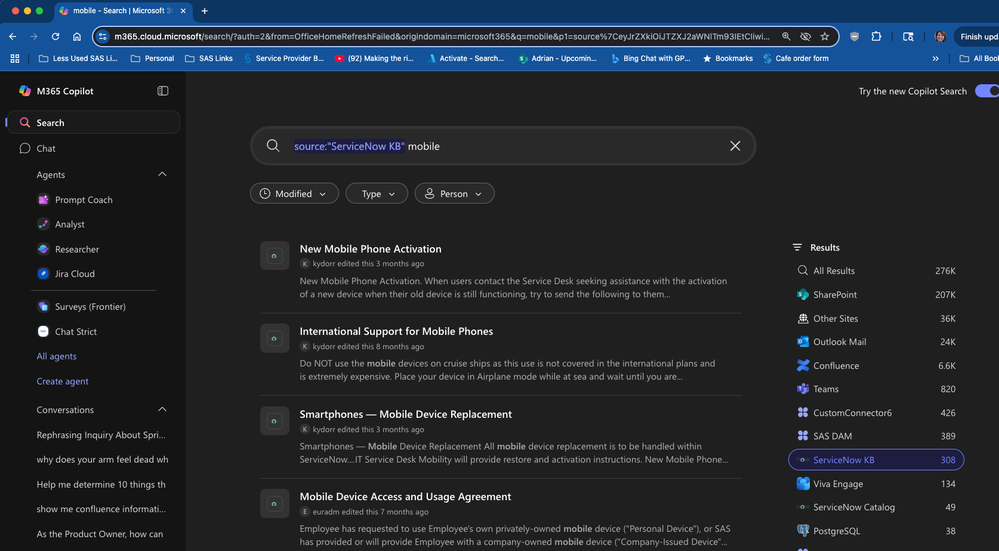Filter results by ServiceNow Catalog
This screenshot has height=551, width=999.
coord(876,508)
